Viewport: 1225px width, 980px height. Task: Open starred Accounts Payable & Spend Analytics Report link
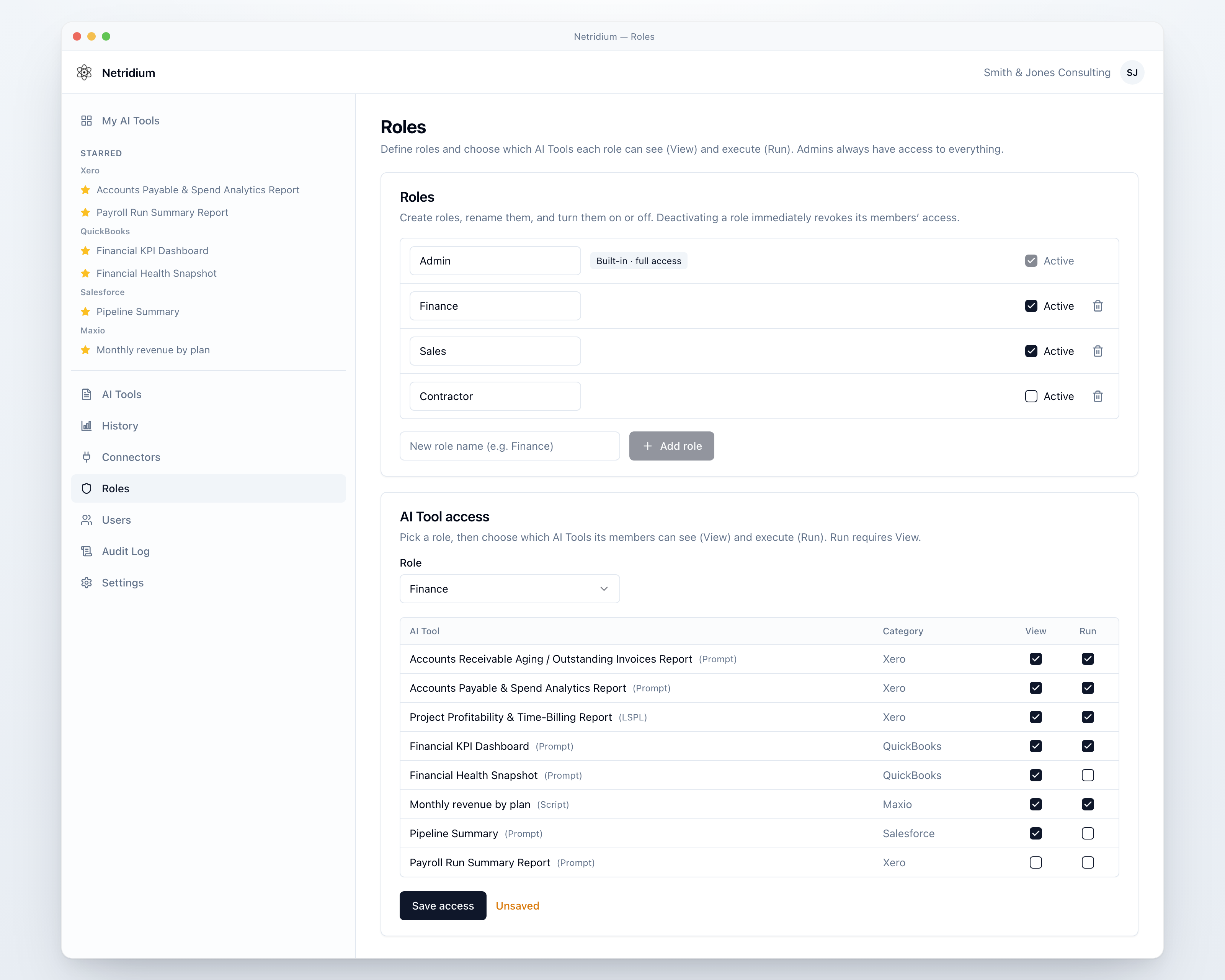click(x=198, y=190)
